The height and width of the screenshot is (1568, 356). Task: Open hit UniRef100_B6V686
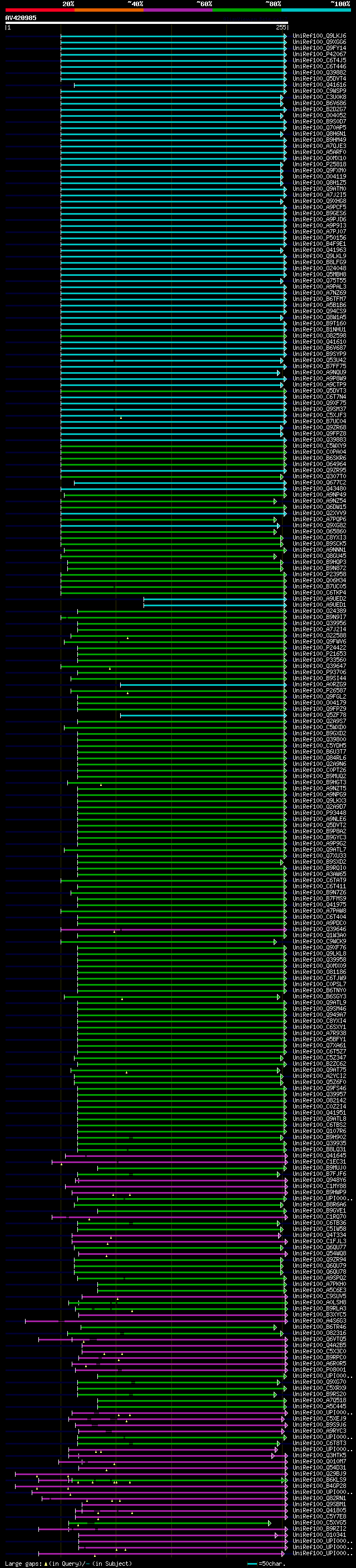319,103
